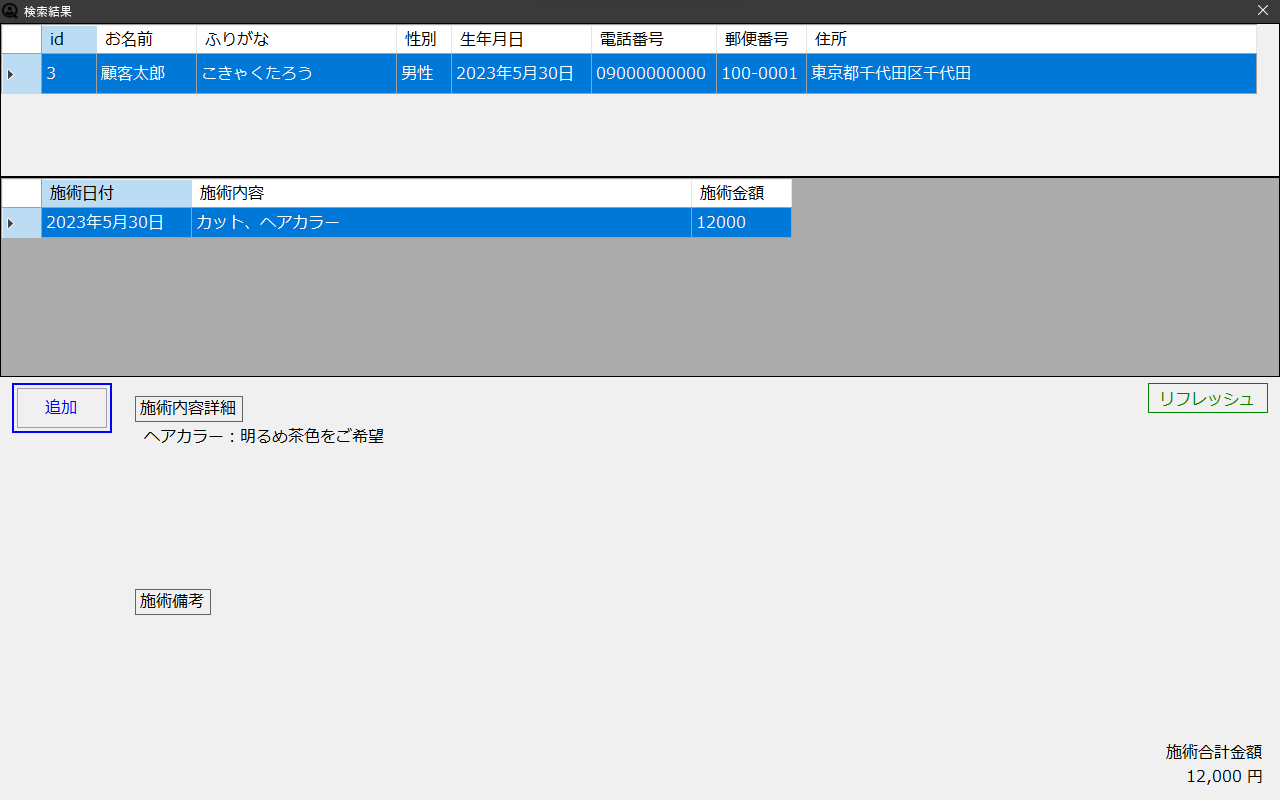1280x800 pixels.
Task: Close the 検索結果 window
Action: pos(1263,11)
